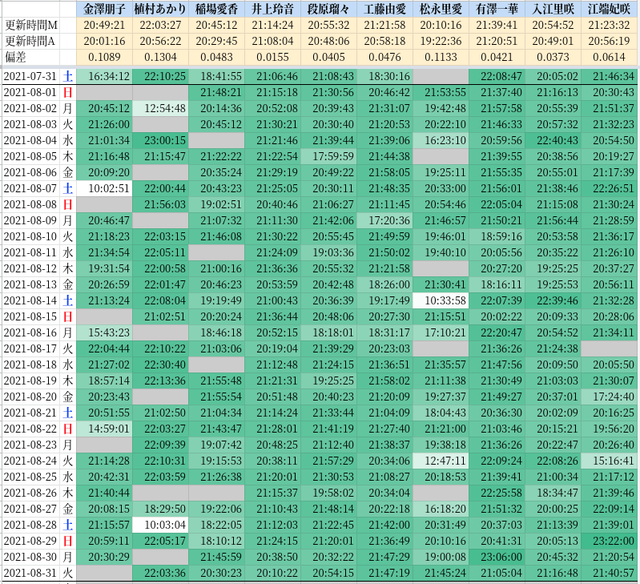The image size is (640, 584).
Task: Click the date cell 2021-07-31
Action: pos(30,76)
